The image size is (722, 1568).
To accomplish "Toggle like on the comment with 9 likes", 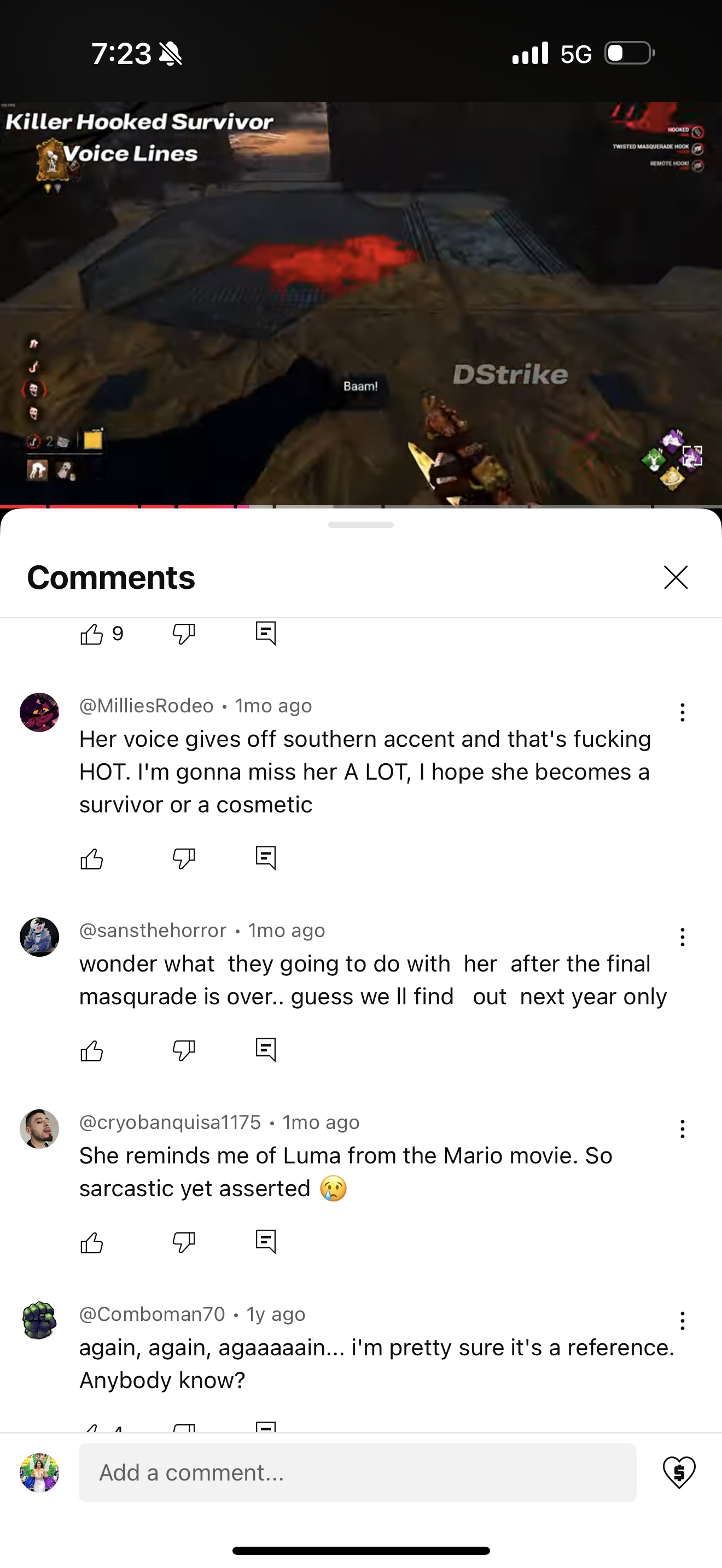I will [92, 634].
